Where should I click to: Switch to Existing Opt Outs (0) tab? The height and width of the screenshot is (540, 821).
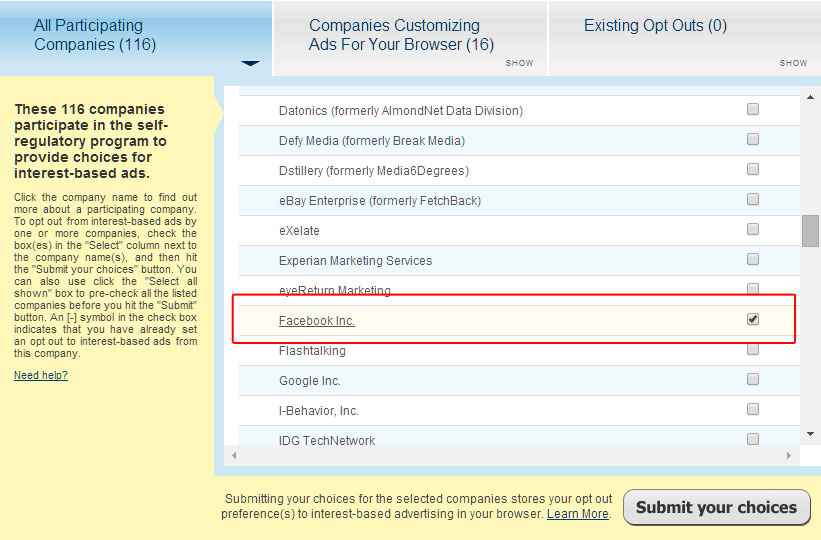[685, 38]
